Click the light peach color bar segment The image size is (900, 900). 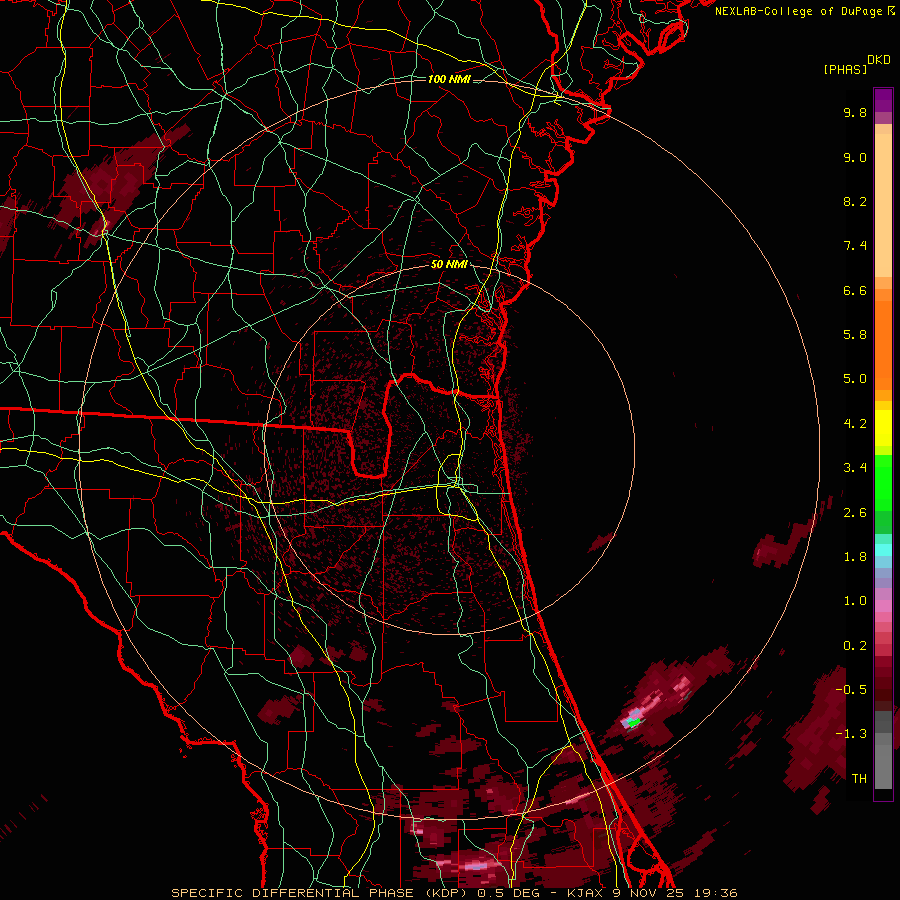883,205
